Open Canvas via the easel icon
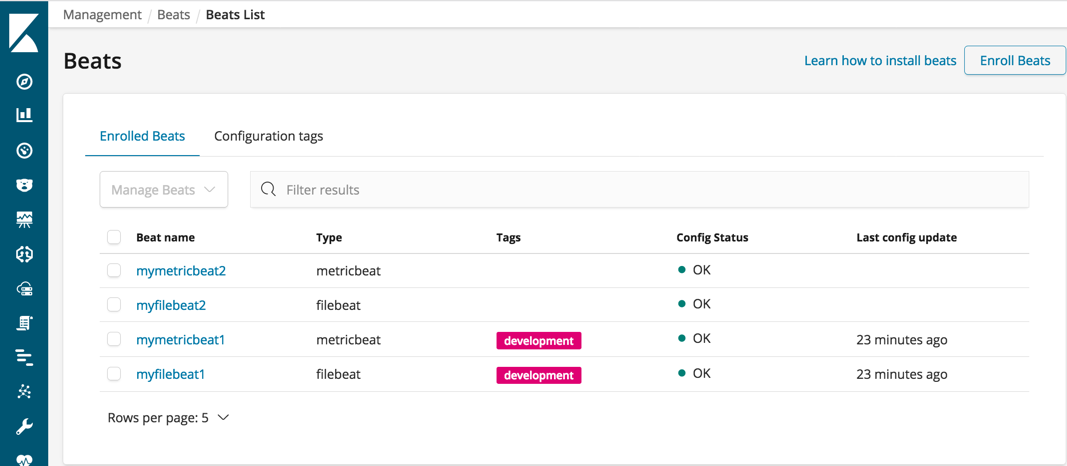 [24, 220]
